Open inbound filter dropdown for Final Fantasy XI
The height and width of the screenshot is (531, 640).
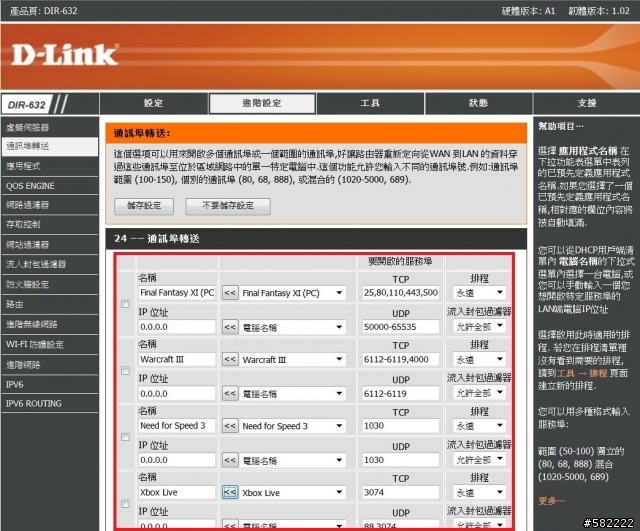(479, 327)
